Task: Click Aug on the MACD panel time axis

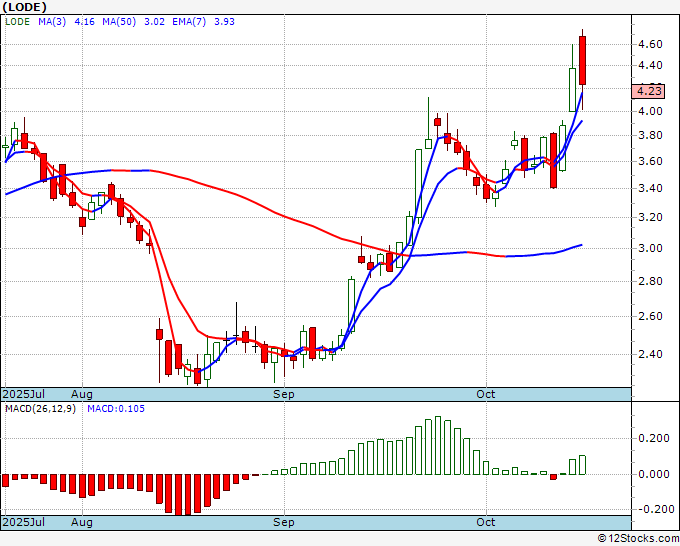Action: tap(82, 522)
